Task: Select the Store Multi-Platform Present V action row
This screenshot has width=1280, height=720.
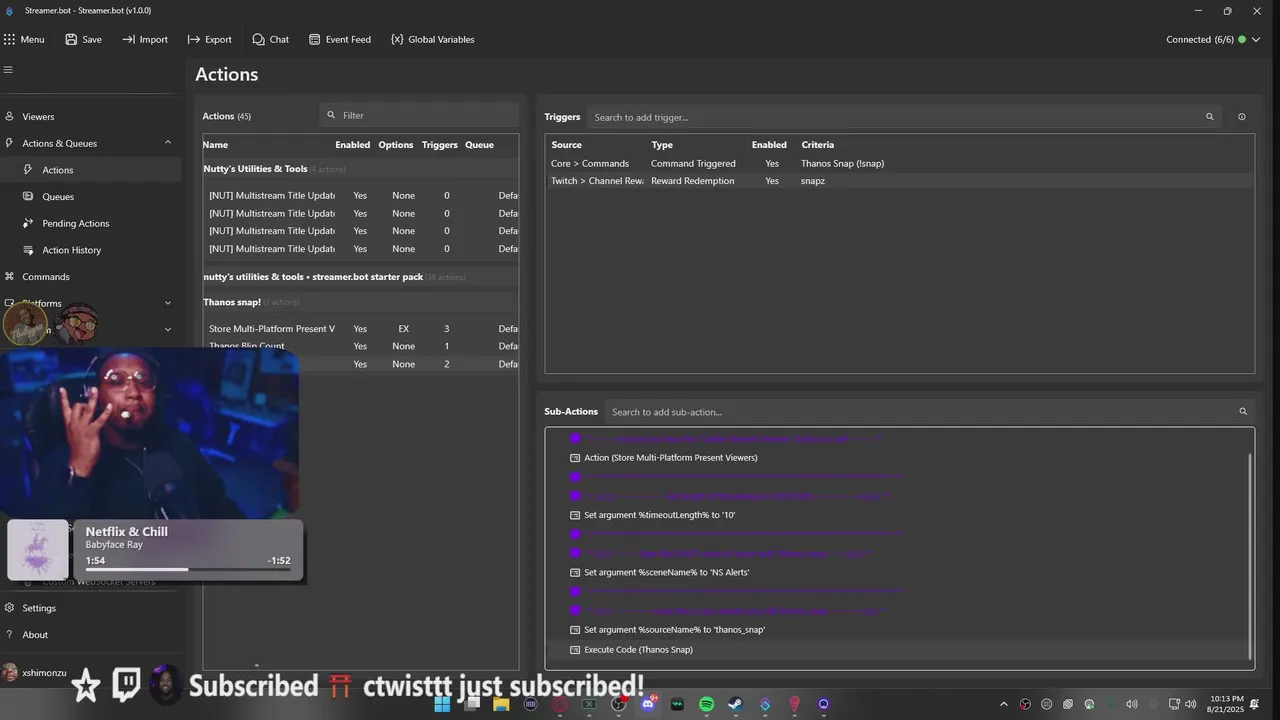Action: (361, 329)
